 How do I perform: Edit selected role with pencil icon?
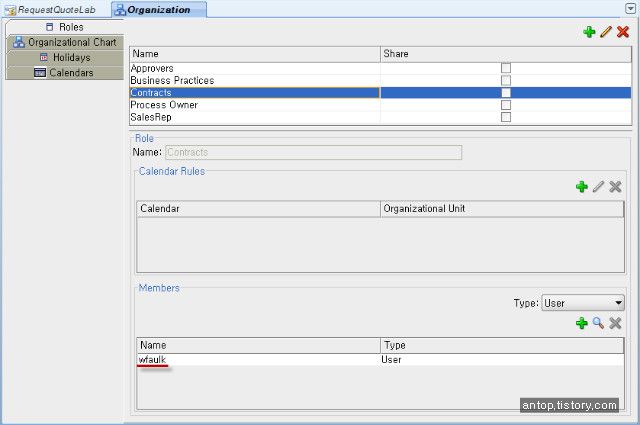(606, 32)
